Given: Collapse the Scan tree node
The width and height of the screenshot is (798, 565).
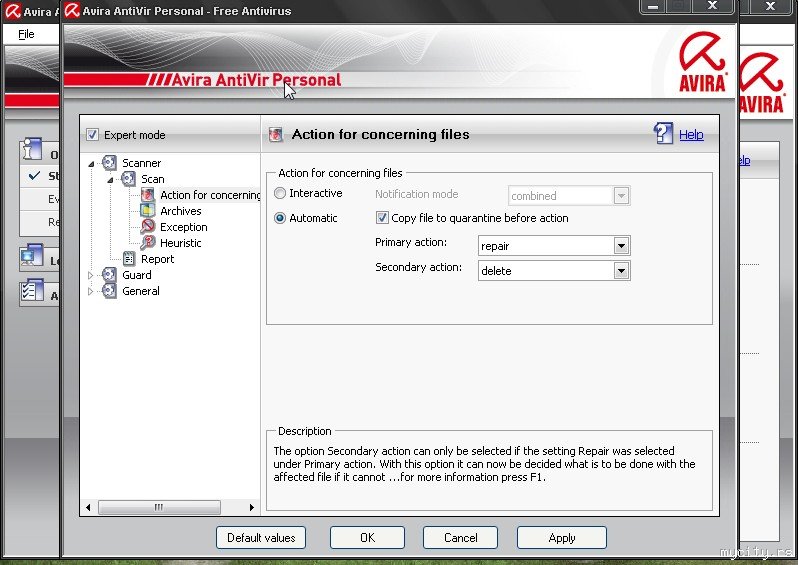Looking at the screenshot, I should [110, 180].
